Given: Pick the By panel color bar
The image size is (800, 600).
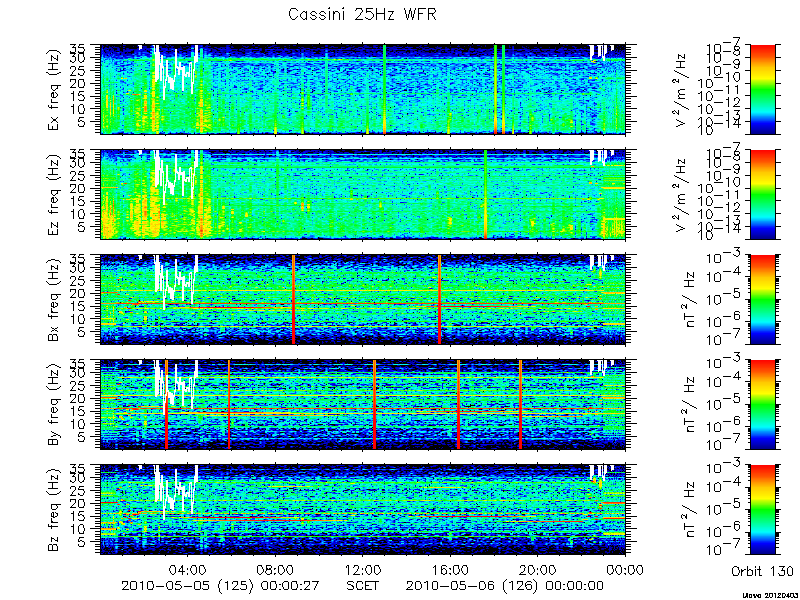Looking at the screenshot, I should pos(762,405).
